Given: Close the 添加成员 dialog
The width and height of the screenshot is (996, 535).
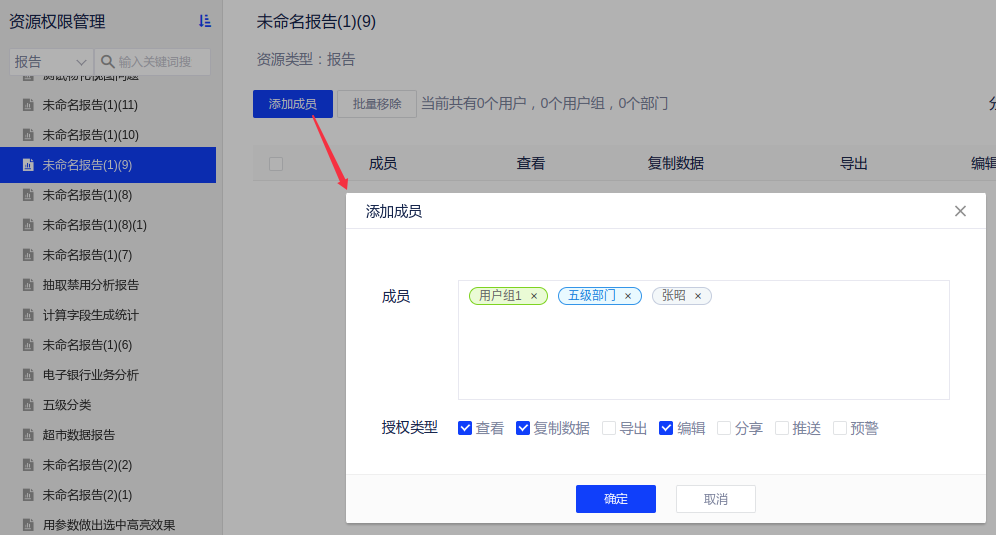Looking at the screenshot, I should click(960, 211).
